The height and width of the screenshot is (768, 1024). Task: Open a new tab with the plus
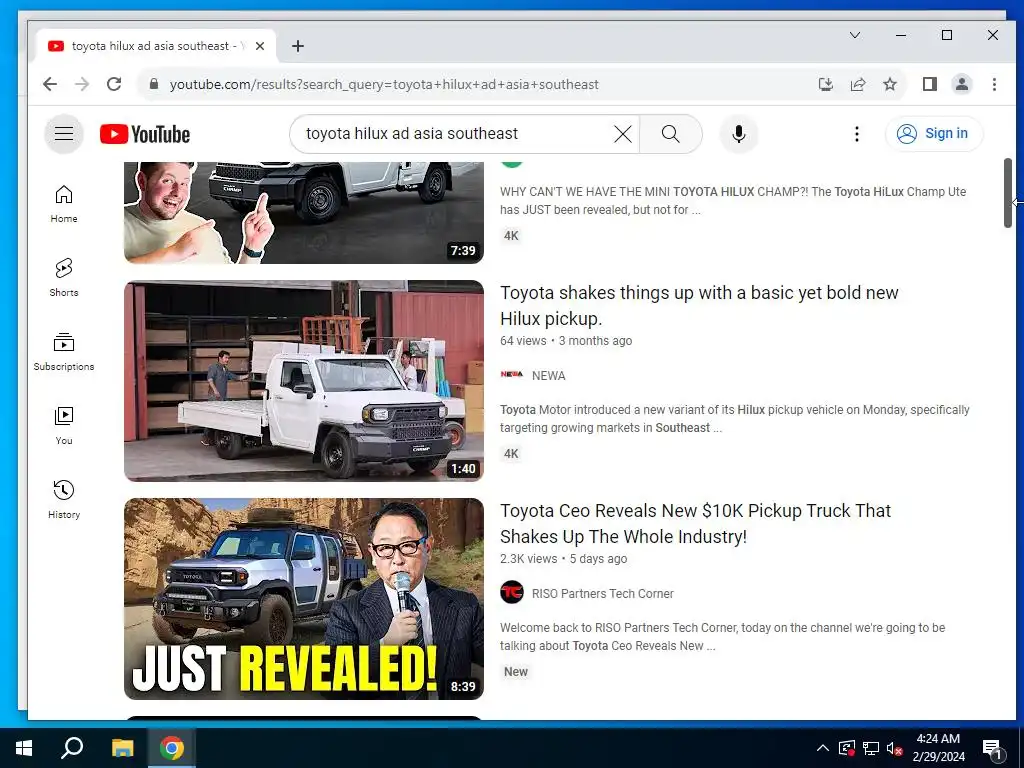click(298, 46)
